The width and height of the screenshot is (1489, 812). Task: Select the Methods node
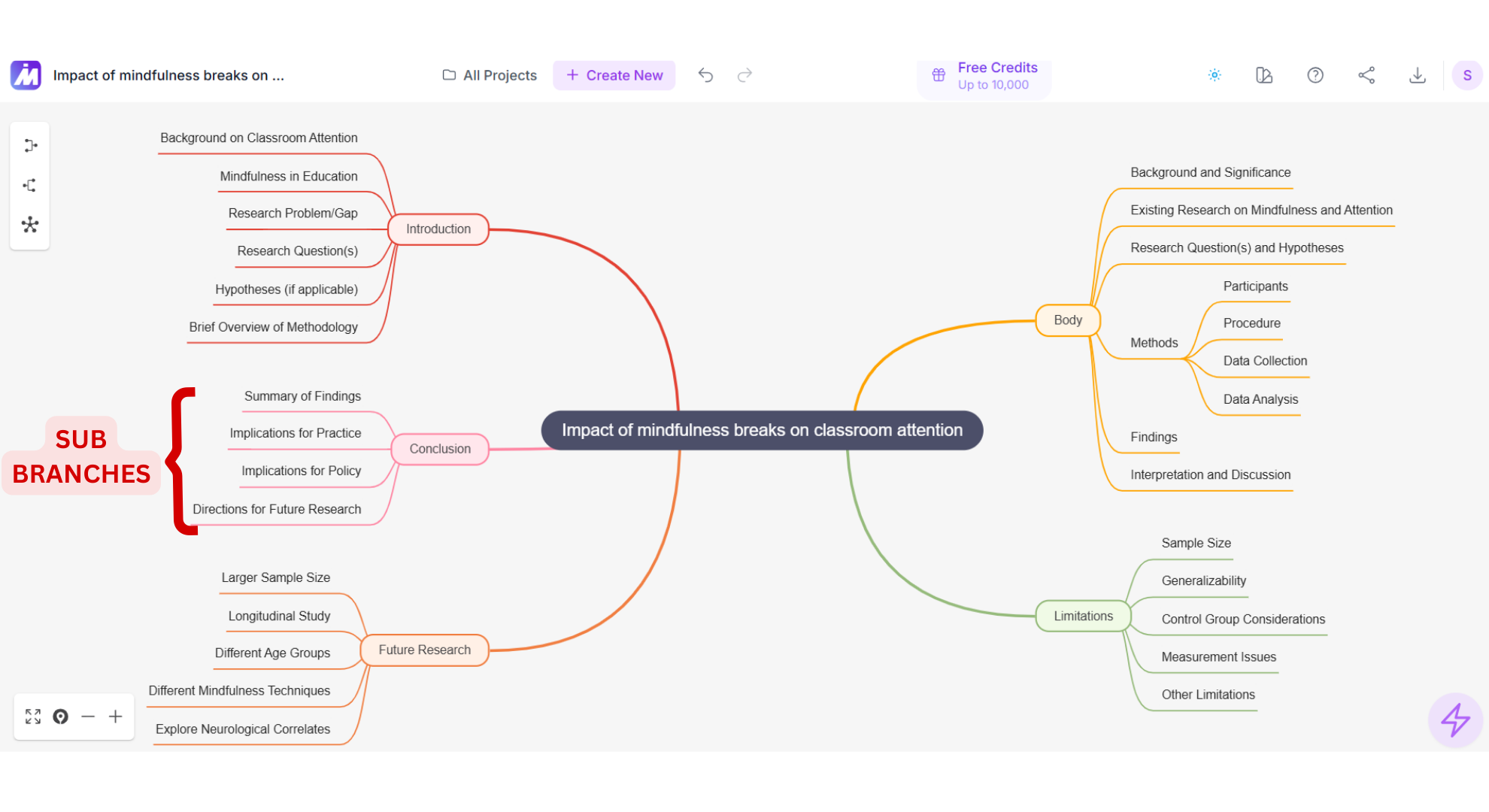coord(1154,343)
